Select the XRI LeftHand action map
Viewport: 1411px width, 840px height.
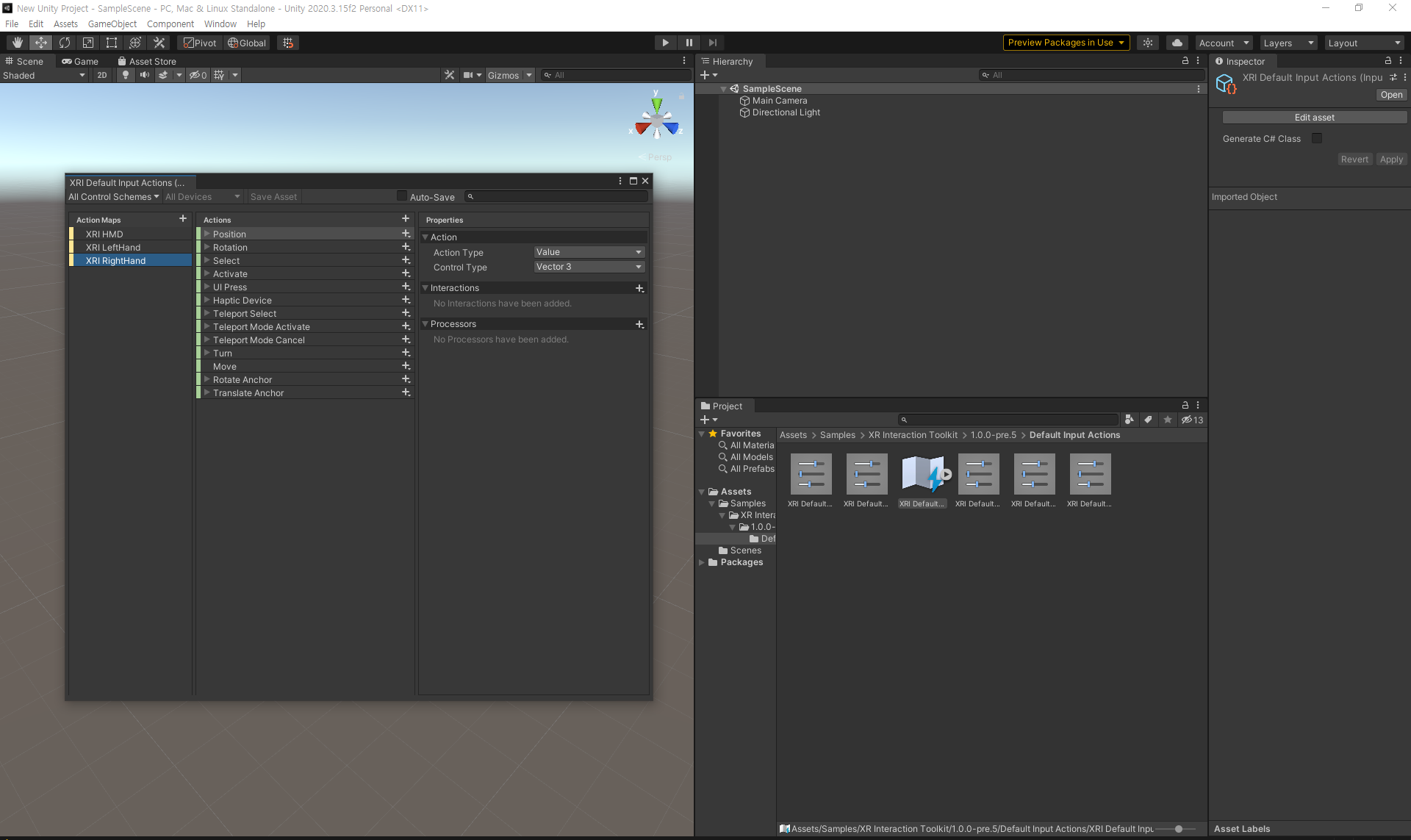coord(132,247)
